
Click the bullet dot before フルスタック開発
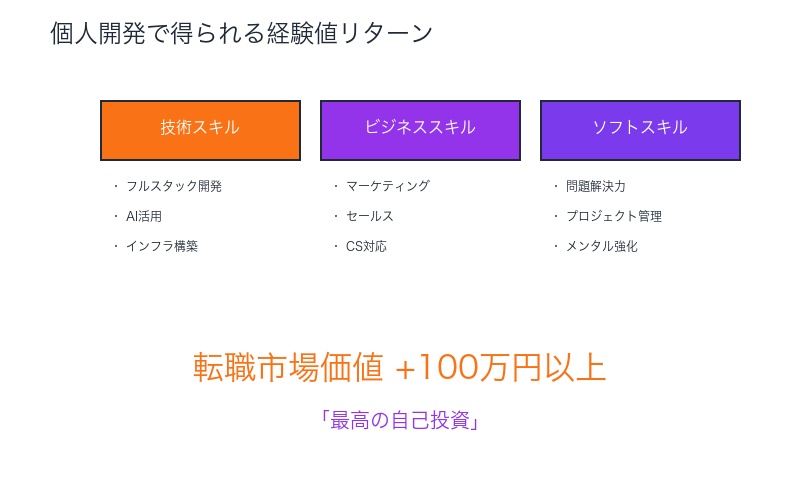[116, 186]
